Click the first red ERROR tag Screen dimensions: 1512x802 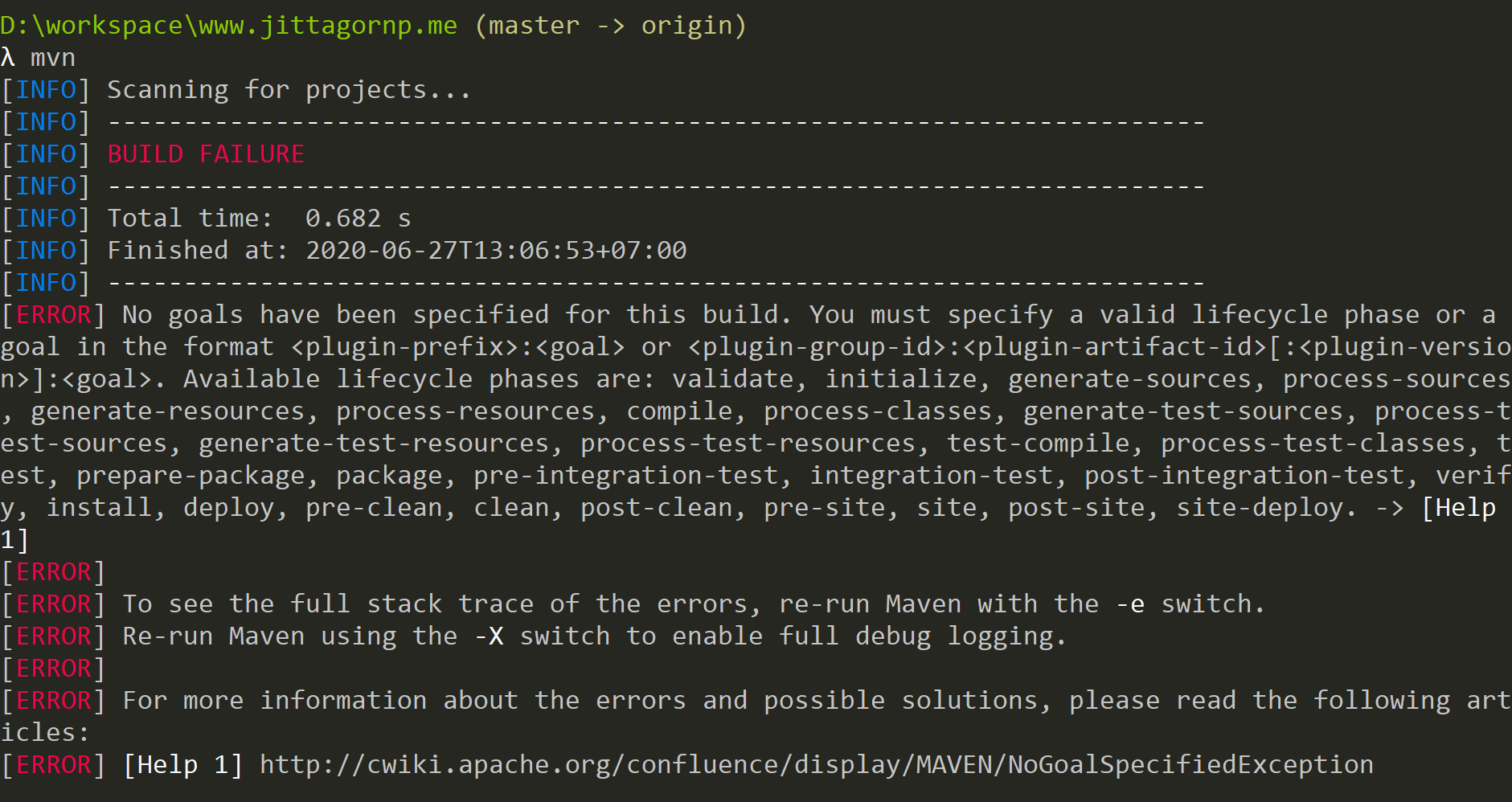[x=54, y=314]
